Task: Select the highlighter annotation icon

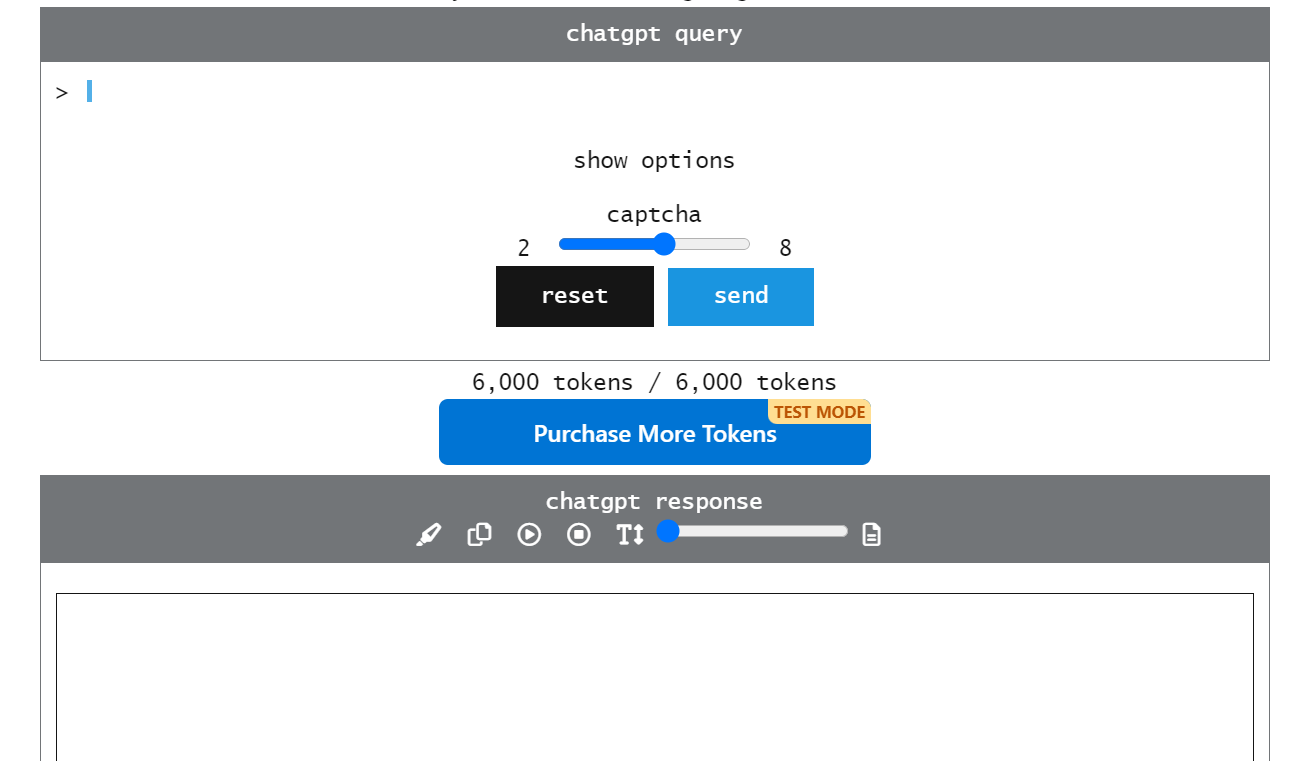Action: point(428,534)
